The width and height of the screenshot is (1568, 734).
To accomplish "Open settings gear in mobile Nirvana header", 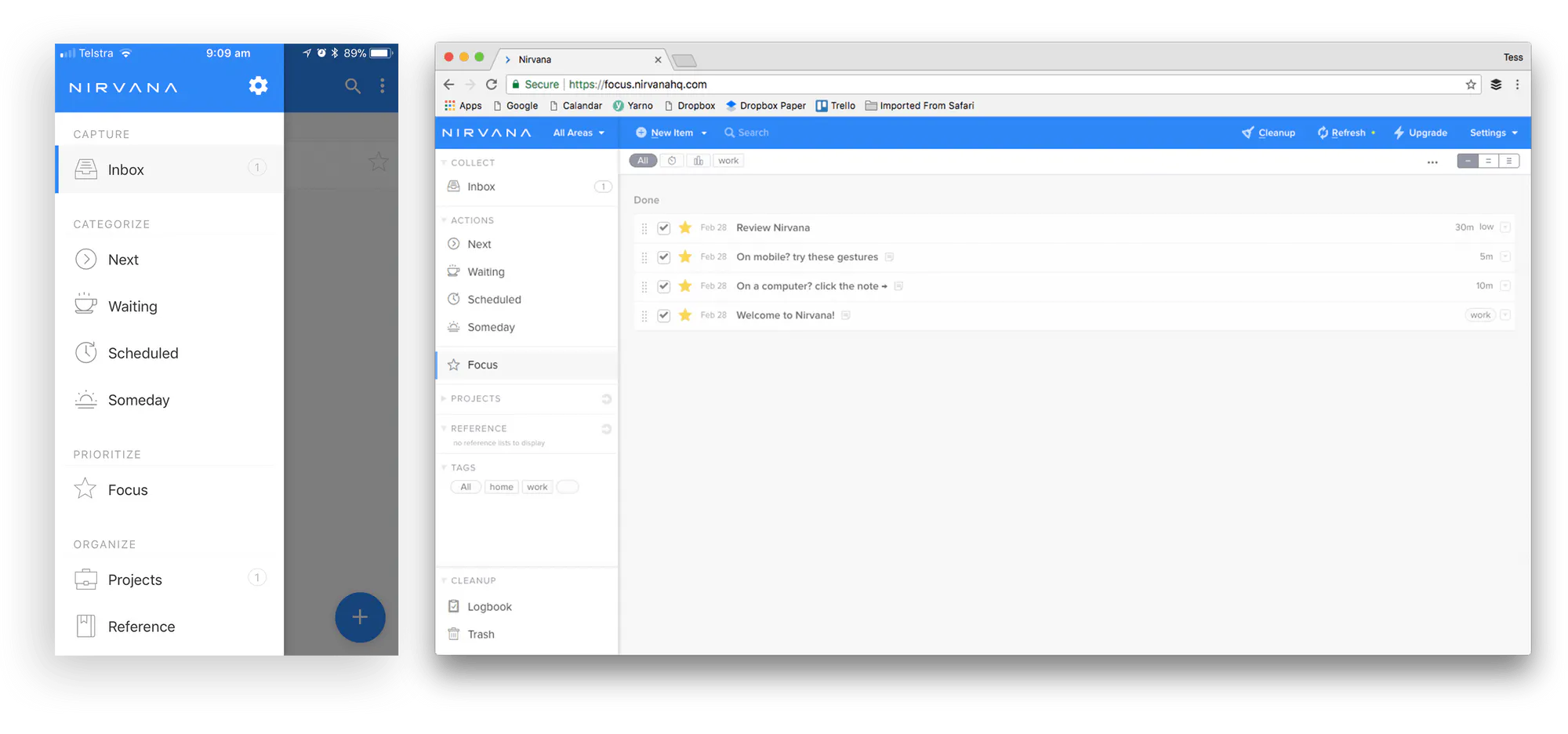I will click(x=259, y=85).
